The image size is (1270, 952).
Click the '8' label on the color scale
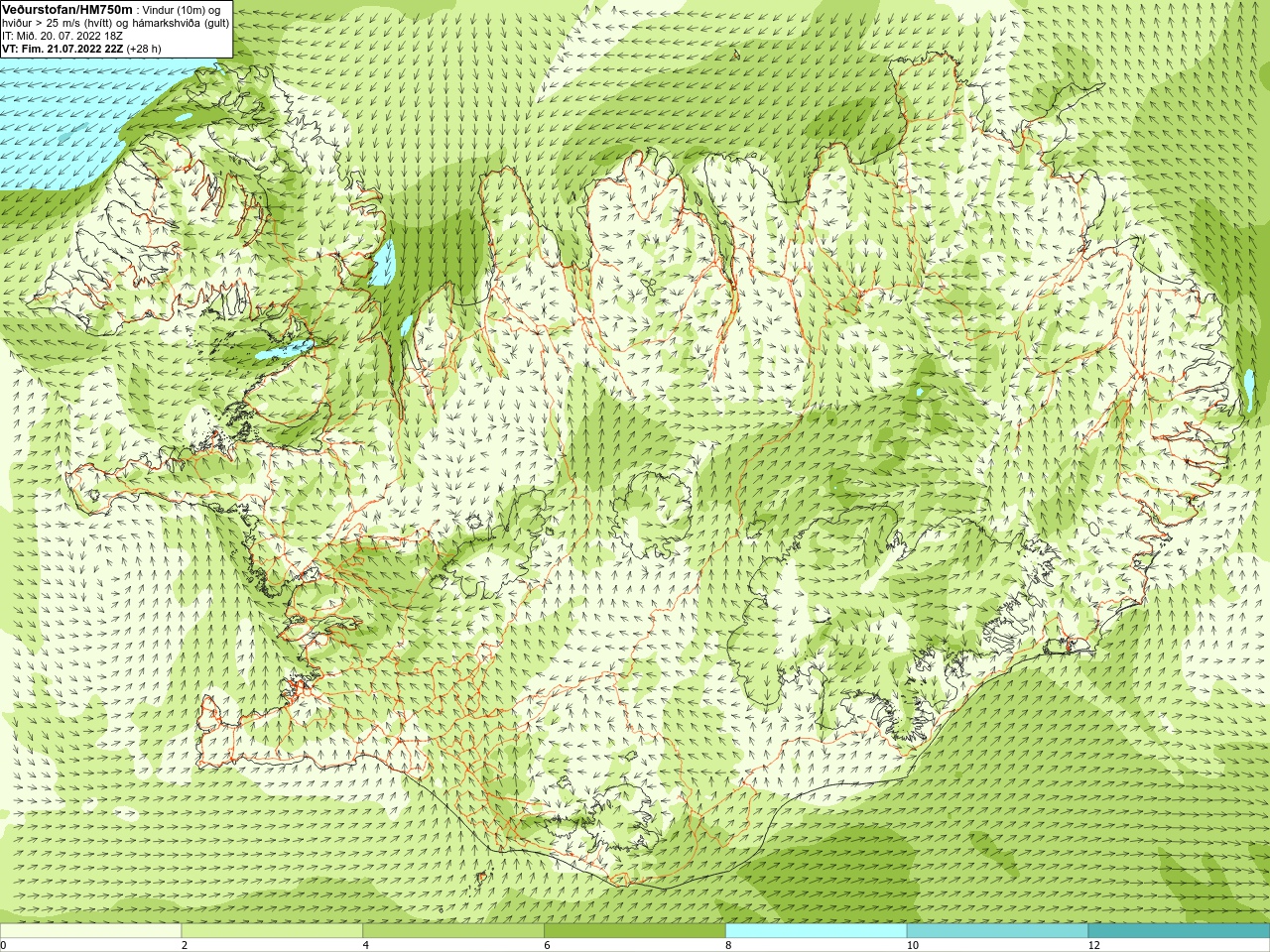click(729, 945)
